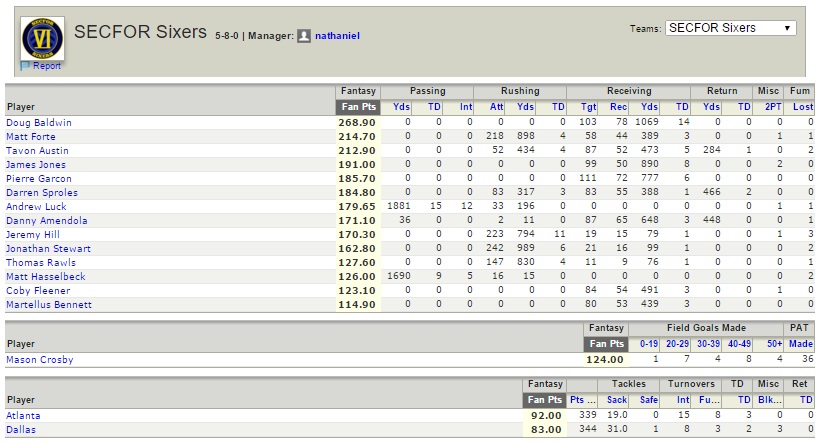
Task: Open Andrew Luck's player page
Action: [x=36, y=207]
